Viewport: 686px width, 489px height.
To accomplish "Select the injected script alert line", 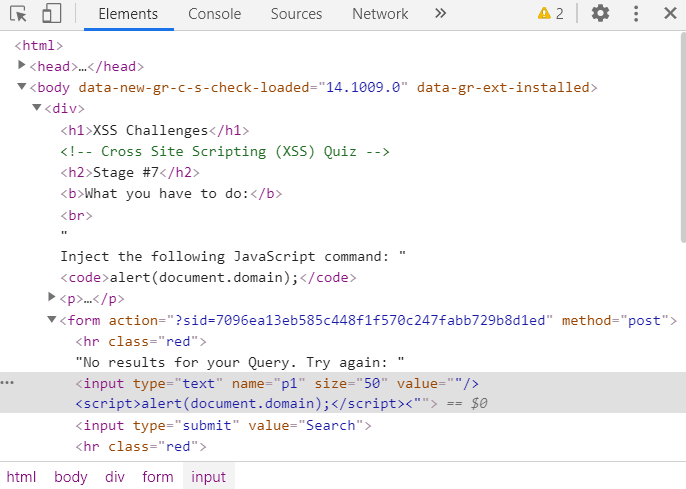I will [256, 403].
